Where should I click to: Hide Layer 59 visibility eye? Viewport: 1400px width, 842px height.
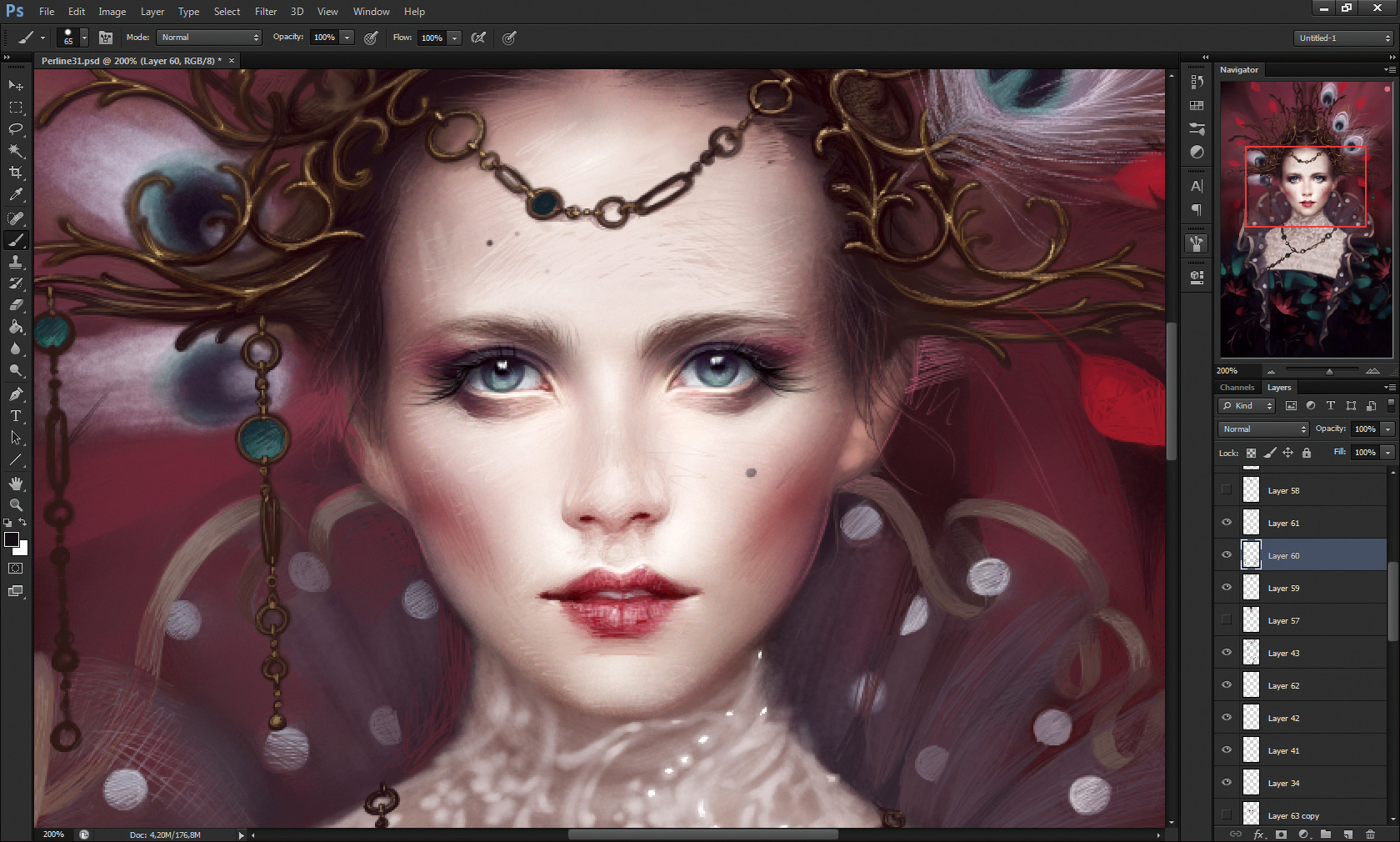point(1227,588)
